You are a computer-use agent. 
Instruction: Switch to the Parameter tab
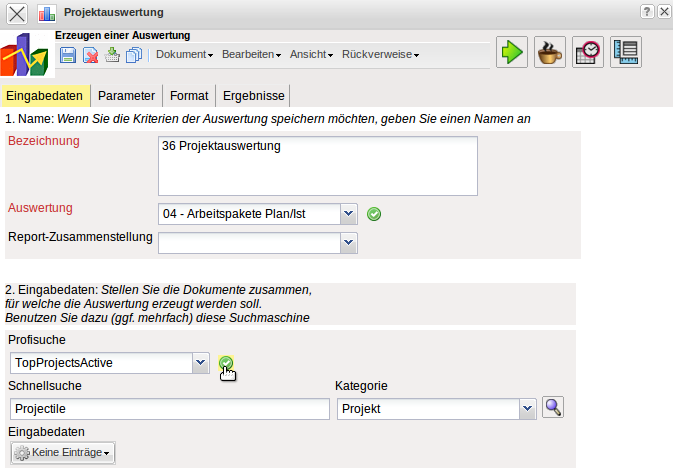(126, 96)
